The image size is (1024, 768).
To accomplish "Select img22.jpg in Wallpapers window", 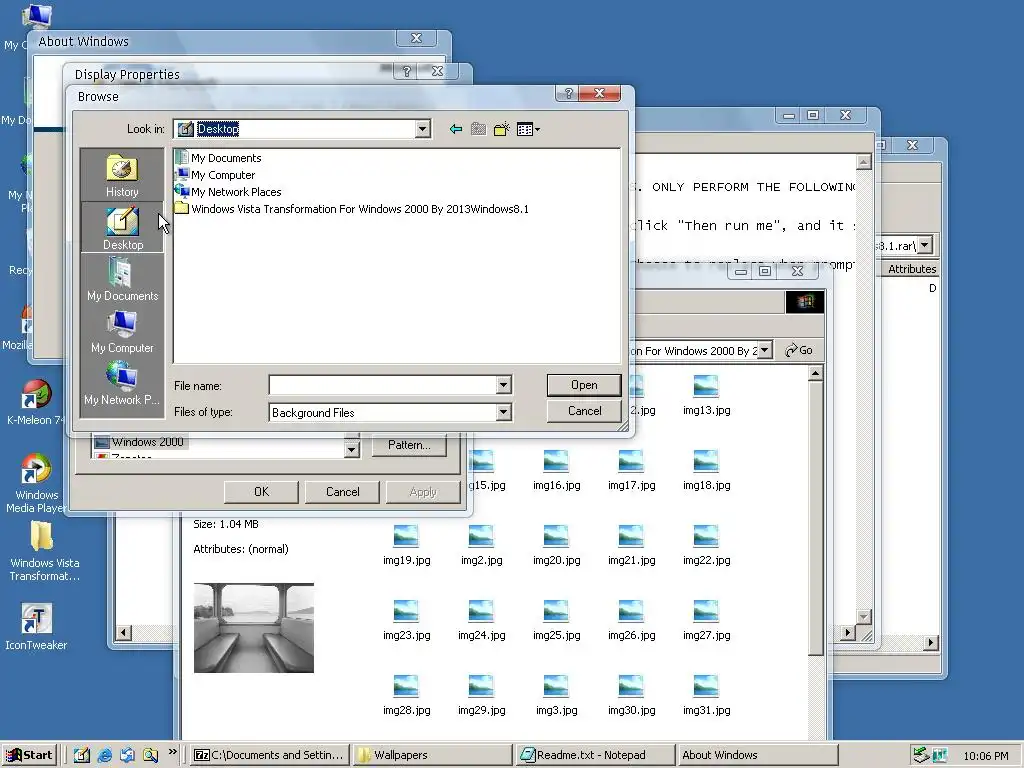I will (x=706, y=545).
